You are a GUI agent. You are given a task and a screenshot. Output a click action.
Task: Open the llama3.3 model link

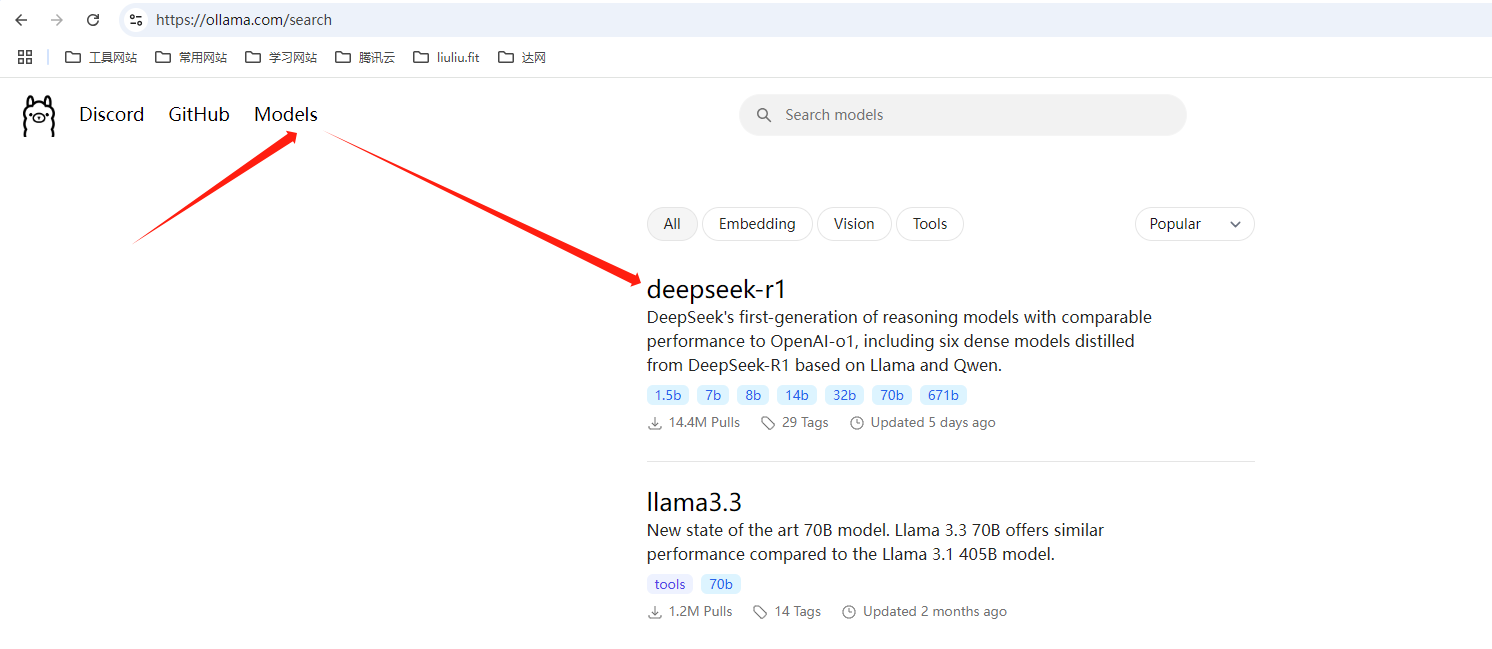tap(694, 502)
